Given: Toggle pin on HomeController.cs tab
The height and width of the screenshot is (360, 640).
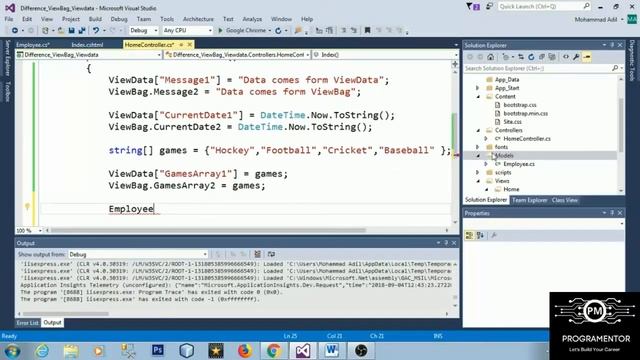Looking at the screenshot, I should [181, 44].
